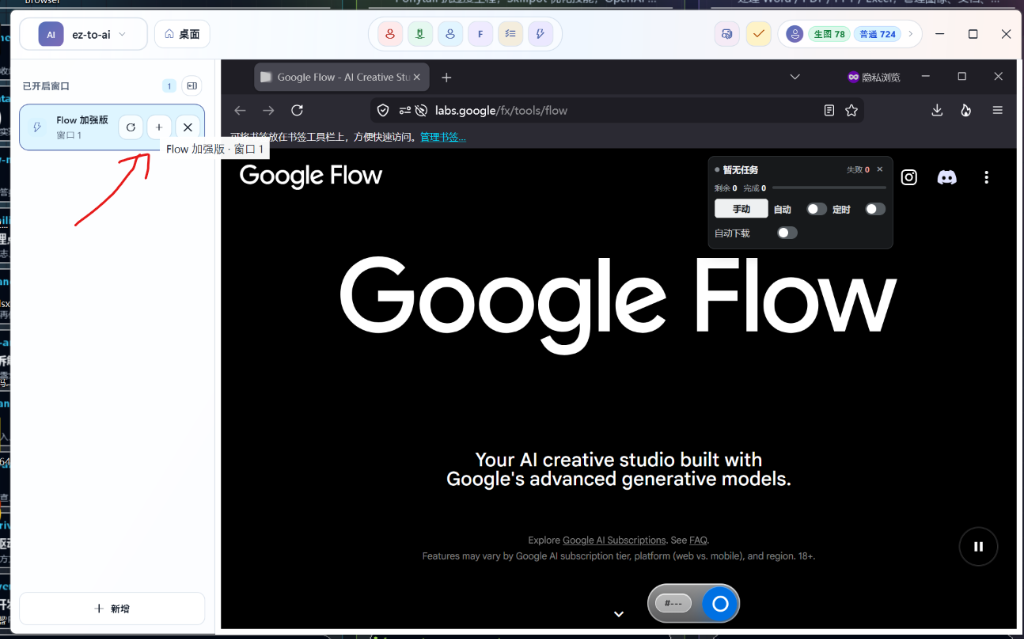Click the 剩余 0 counter

coord(726,188)
